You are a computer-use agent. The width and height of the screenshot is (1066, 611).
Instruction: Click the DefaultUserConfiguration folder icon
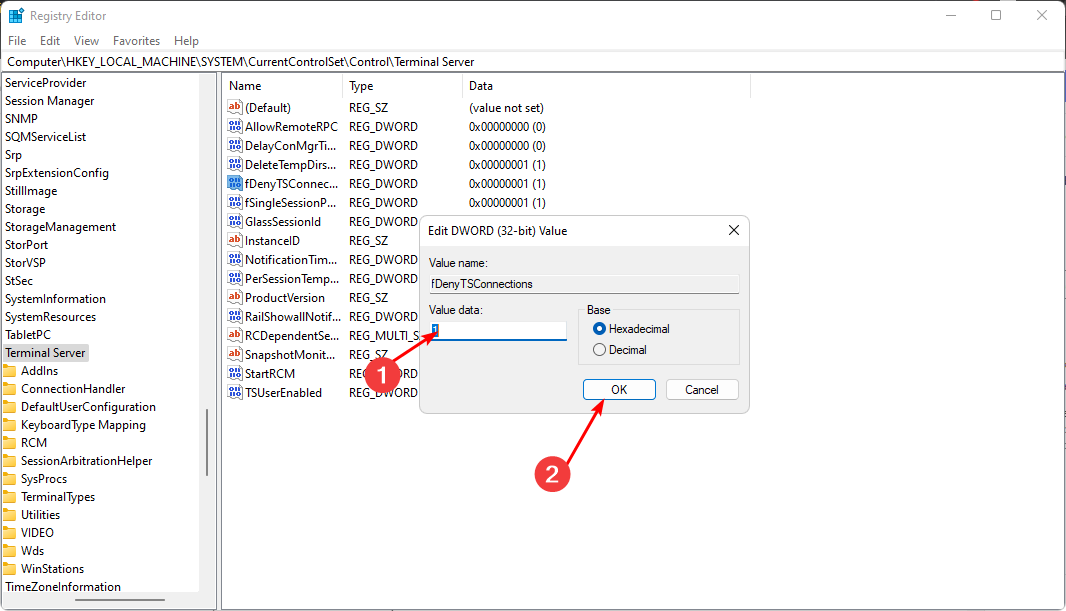(9, 406)
